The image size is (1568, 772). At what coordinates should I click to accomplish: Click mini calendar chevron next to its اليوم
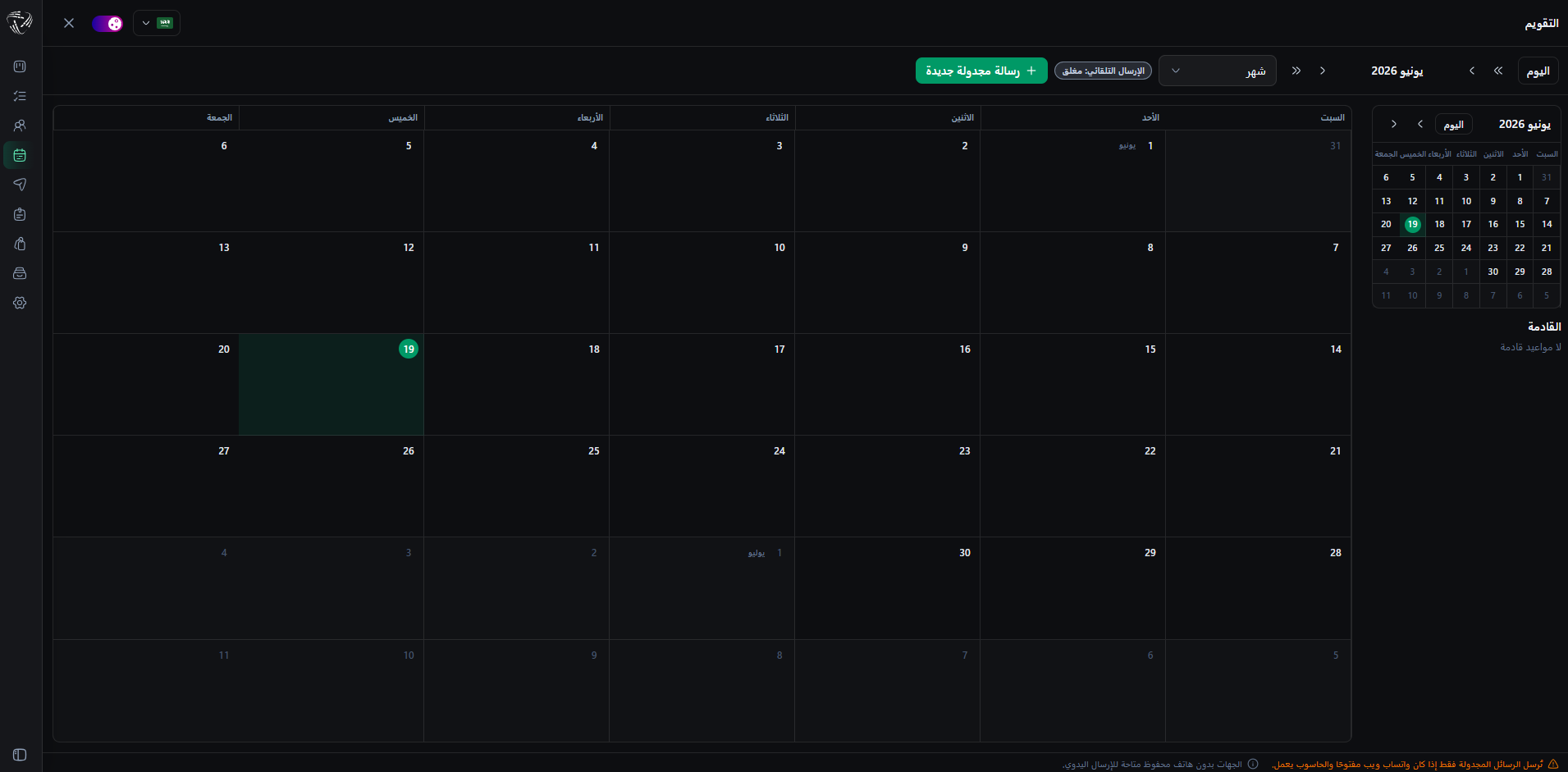1420,124
